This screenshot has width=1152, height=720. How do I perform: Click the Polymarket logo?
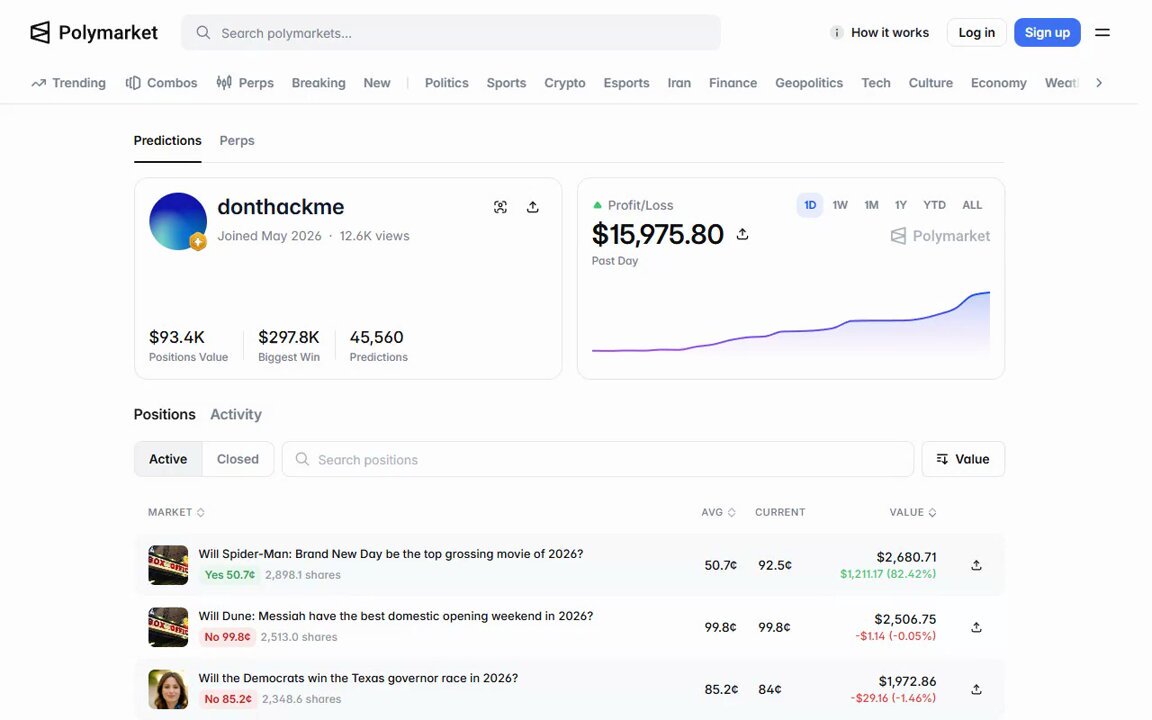[x=93, y=32]
